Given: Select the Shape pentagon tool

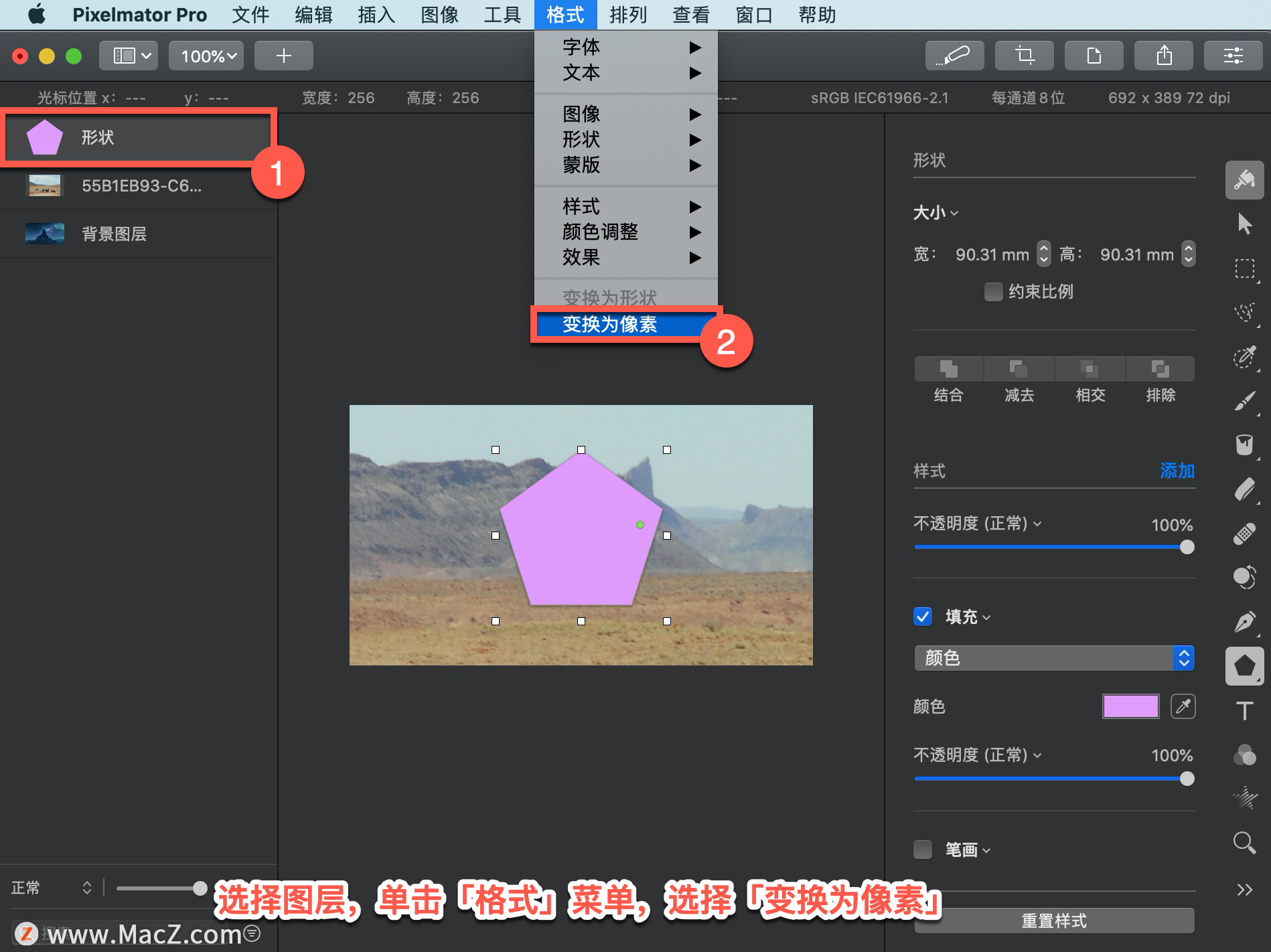Looking at the screenshot, I should [x=1244, y=666].
